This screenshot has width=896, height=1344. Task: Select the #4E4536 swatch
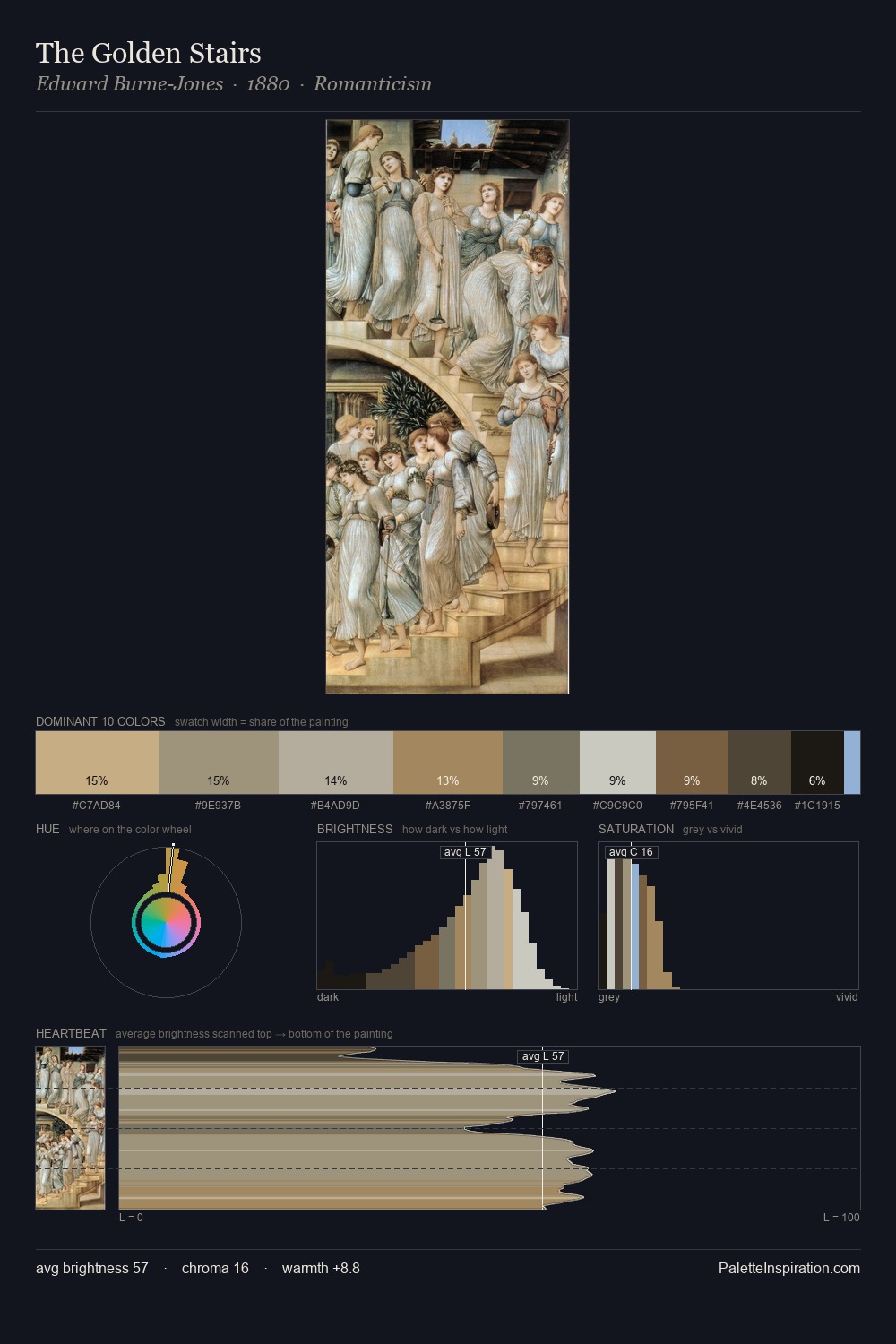point(760,762)
